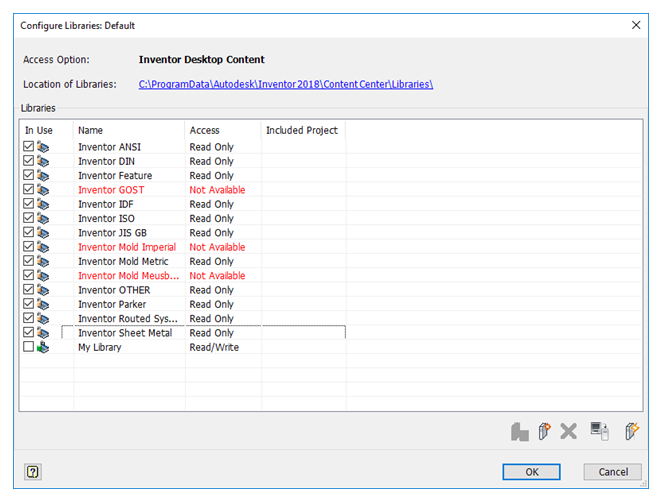Image resolution: width=661 pixels, height=499 pixels.
Task: Confirm with the OK button
Action: 531,472
